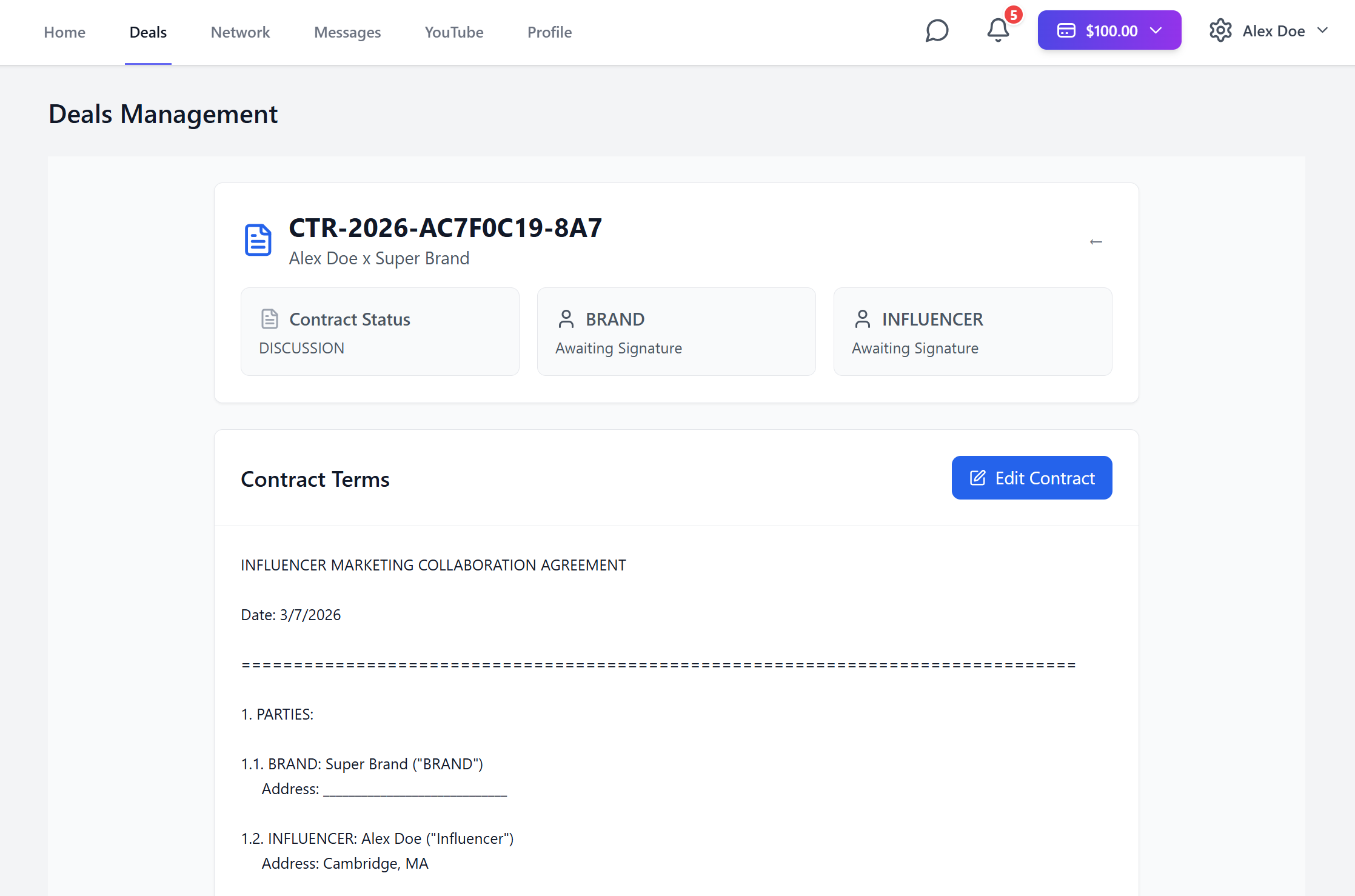Click the 'Date: 3/7/2026' line
This screenshot has width=1355, height=896.
291,615
